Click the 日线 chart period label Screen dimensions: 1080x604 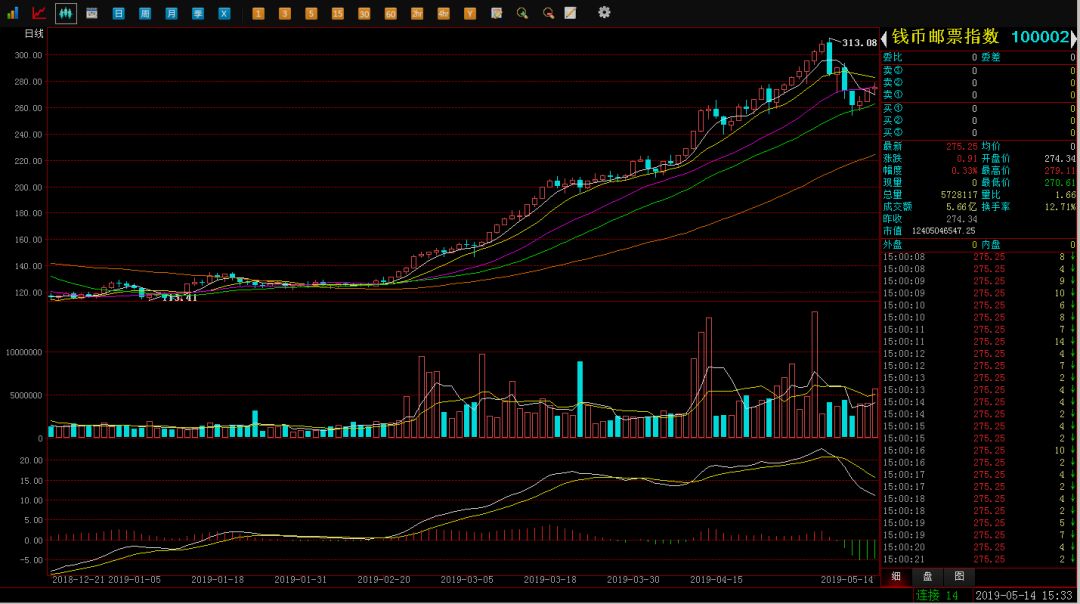(x=34, y=34)
